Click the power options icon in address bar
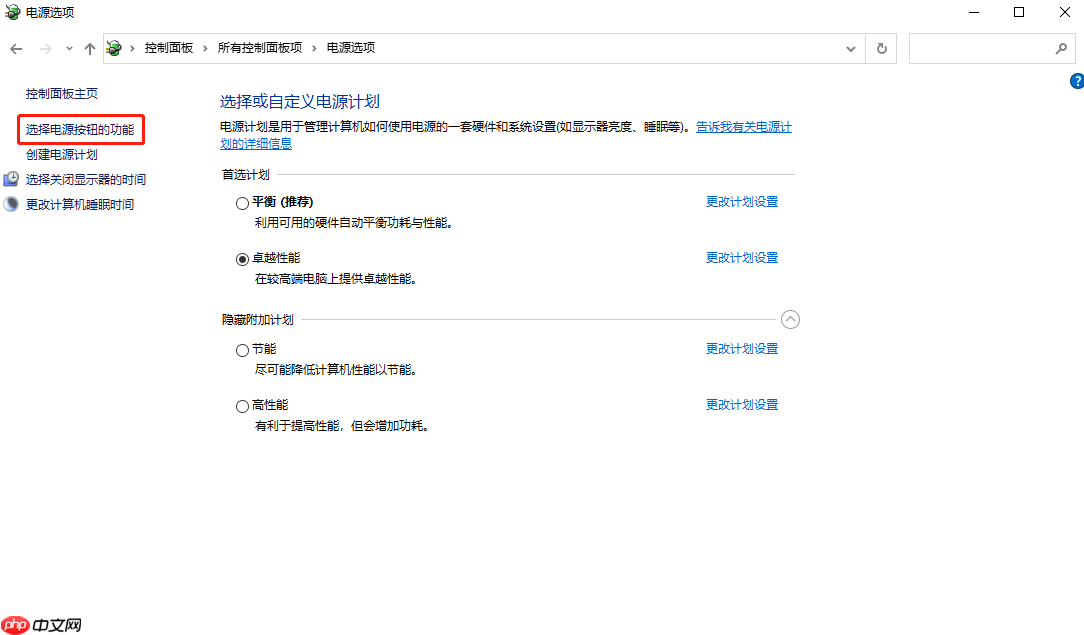The width and height of the screenshot is (1084, 635). click(x=113, y=47)
